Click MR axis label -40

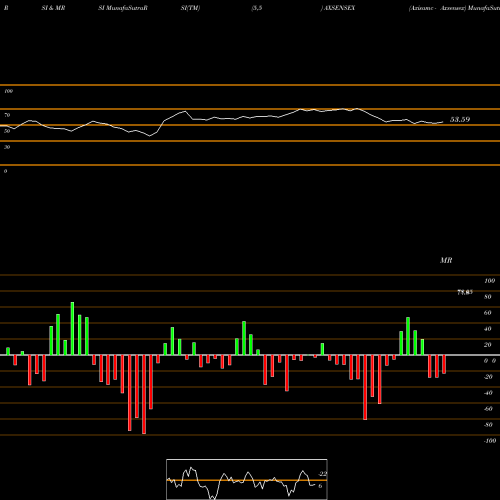pyautogui.click(x=488, y=393)
